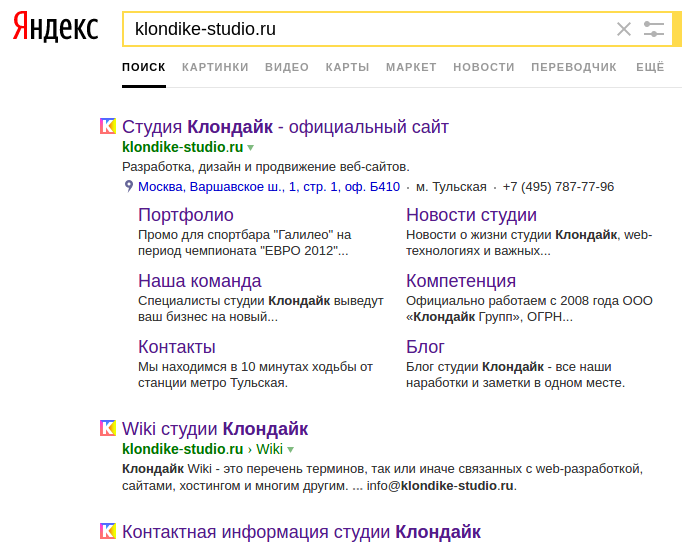The image size is (682, 543).
Task: Open the ЕЩЁ more menu
Action: point(650,67)
